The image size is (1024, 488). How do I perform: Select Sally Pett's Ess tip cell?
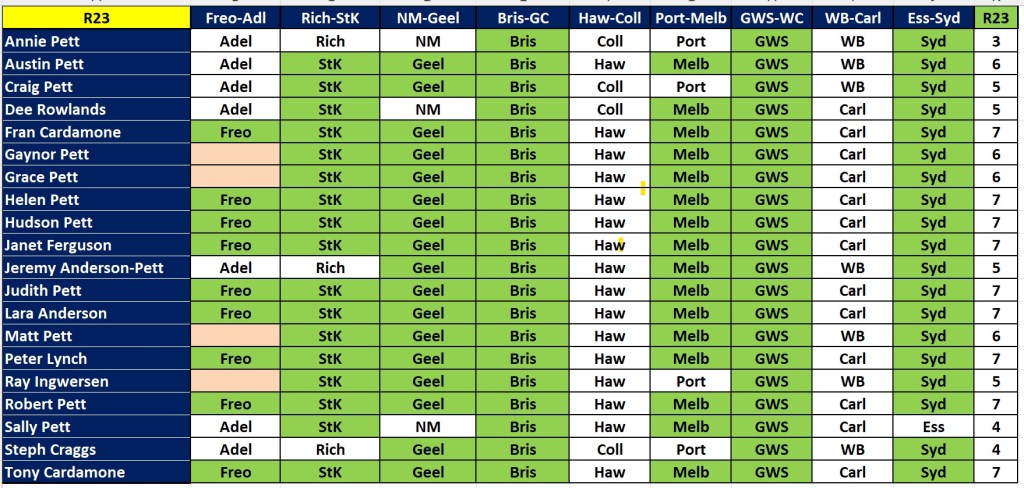tap(934, 427)
